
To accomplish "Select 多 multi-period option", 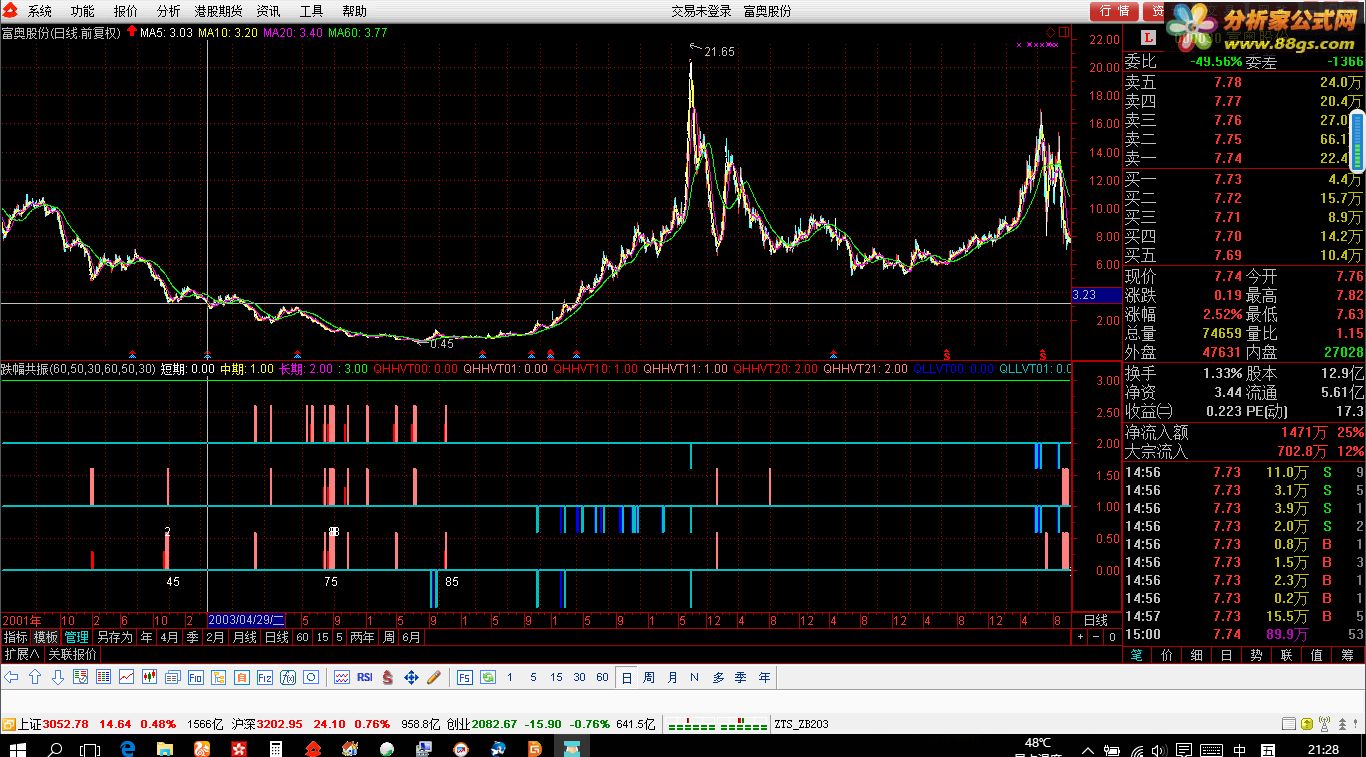I will [718, 677].
